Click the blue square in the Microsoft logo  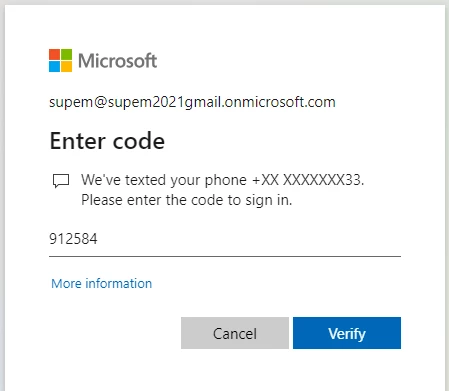pos(54,66)
